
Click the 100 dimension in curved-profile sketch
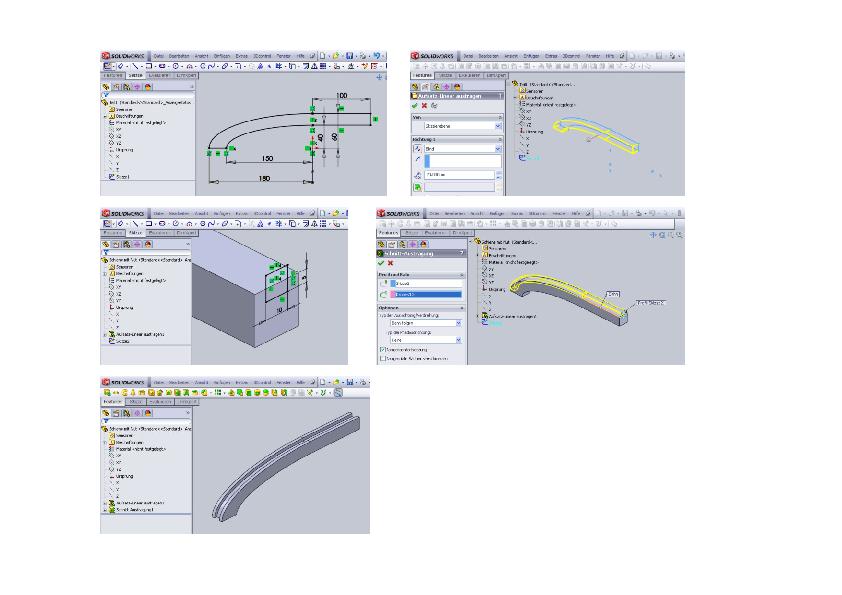(x=342, y=96)
